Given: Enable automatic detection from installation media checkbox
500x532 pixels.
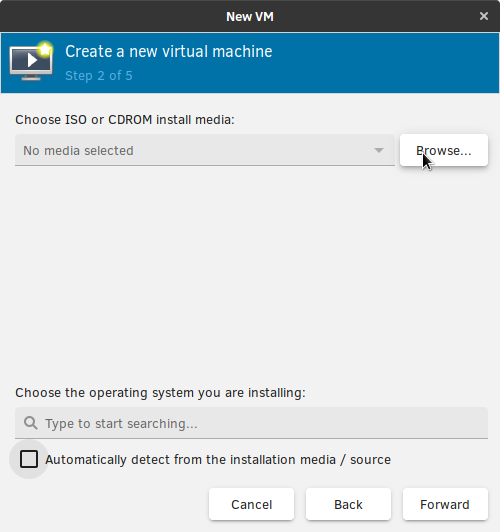Looking at the screenshot, I should point(29,459).
